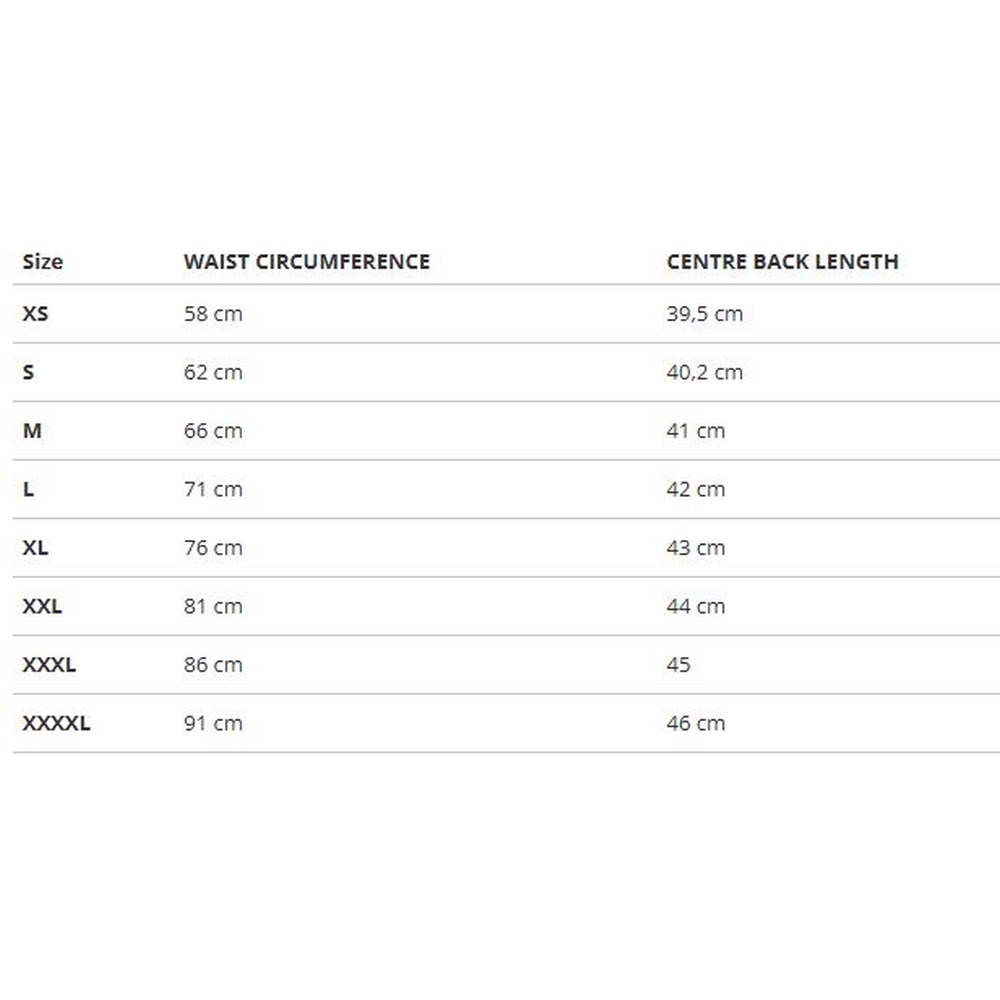The height and width of the screenshot is (1000, 1000).
Task: Click the WAIST CIRCUMFERENCE column header
Action: (306, 262)
